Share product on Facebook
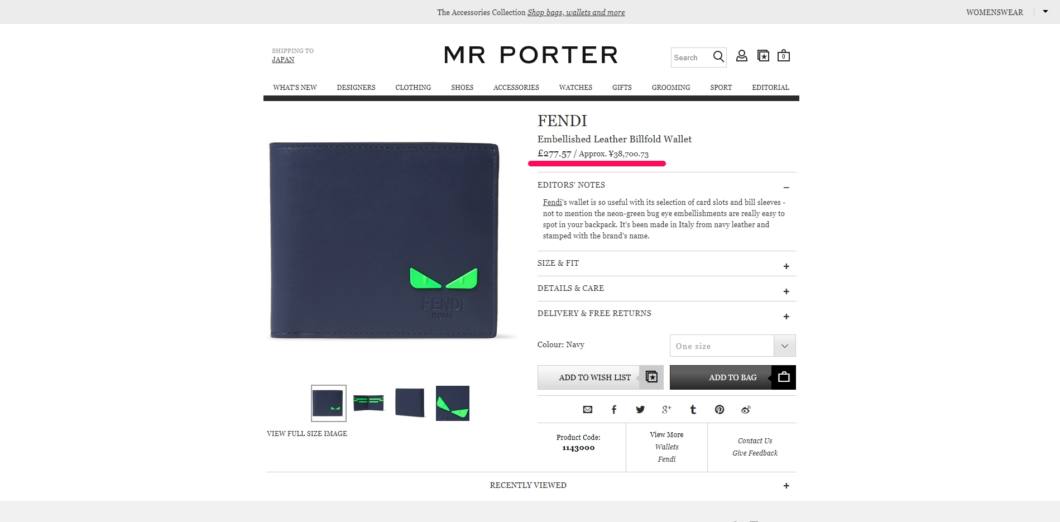This screenshot has height=522, width=1060. (x=614, y=410)
